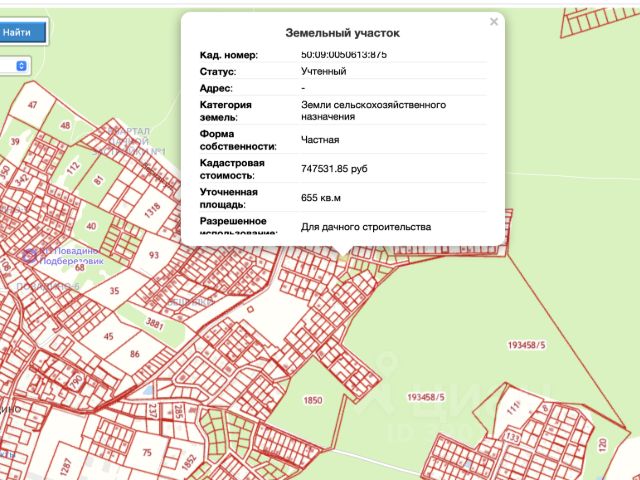Screen dimensions: 640x480
Task: Select map parcel labeled 112
Action: point(73,168)
